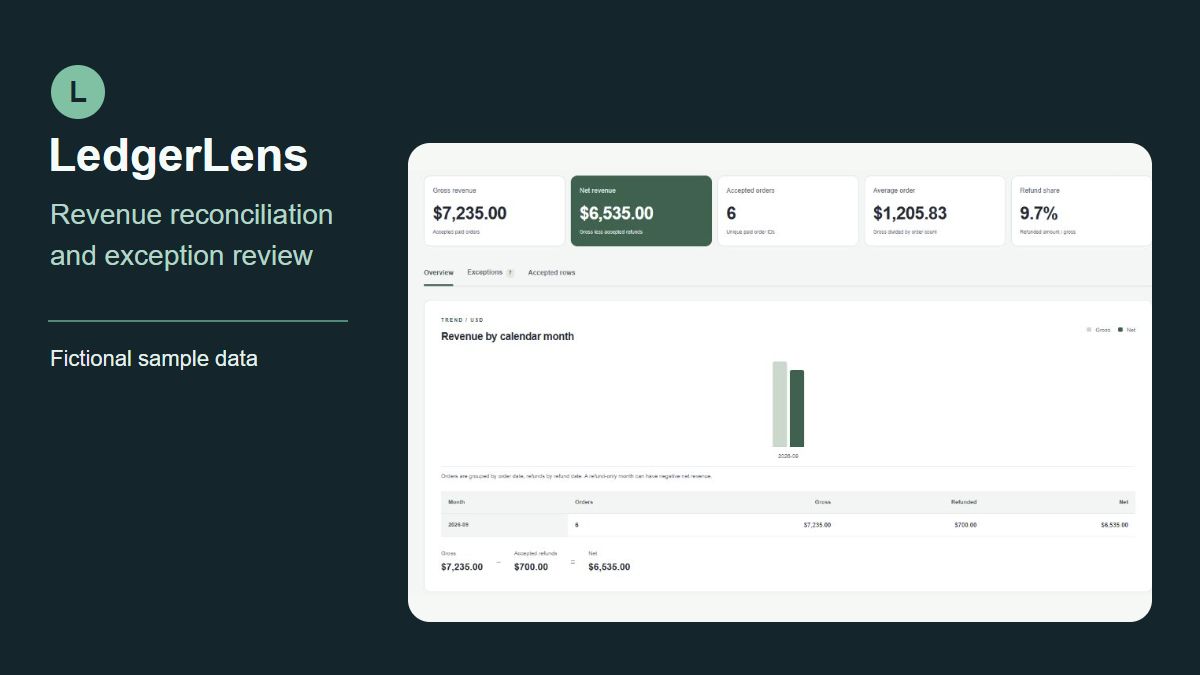Click the 2026-09 month cell in table

point(505,525)
